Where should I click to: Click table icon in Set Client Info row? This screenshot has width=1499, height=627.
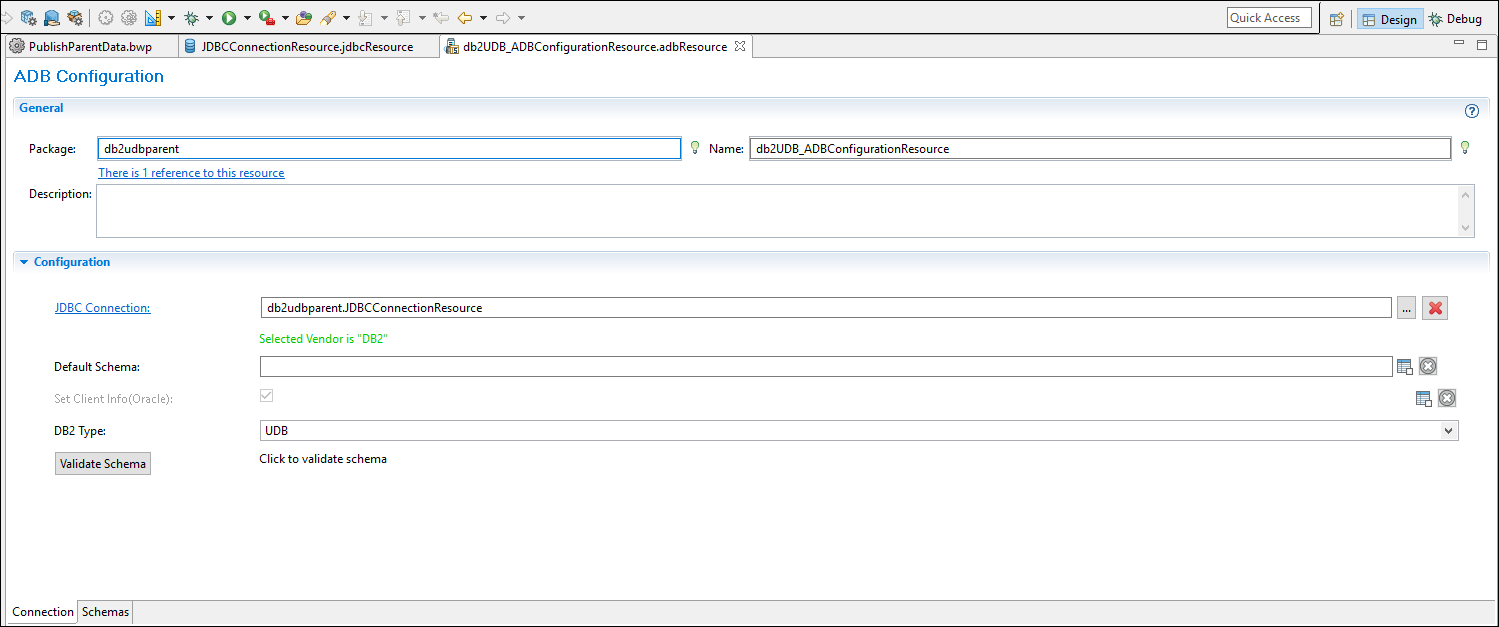1423,398
